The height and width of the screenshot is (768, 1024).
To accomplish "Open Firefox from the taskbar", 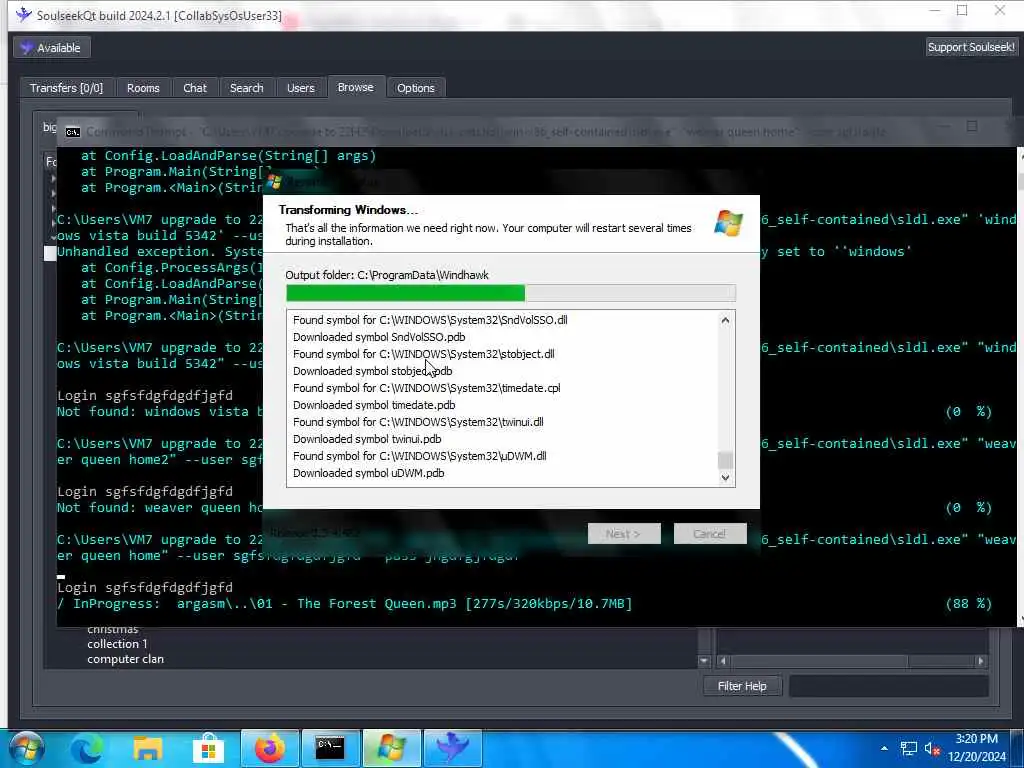I will pos(270,748).
